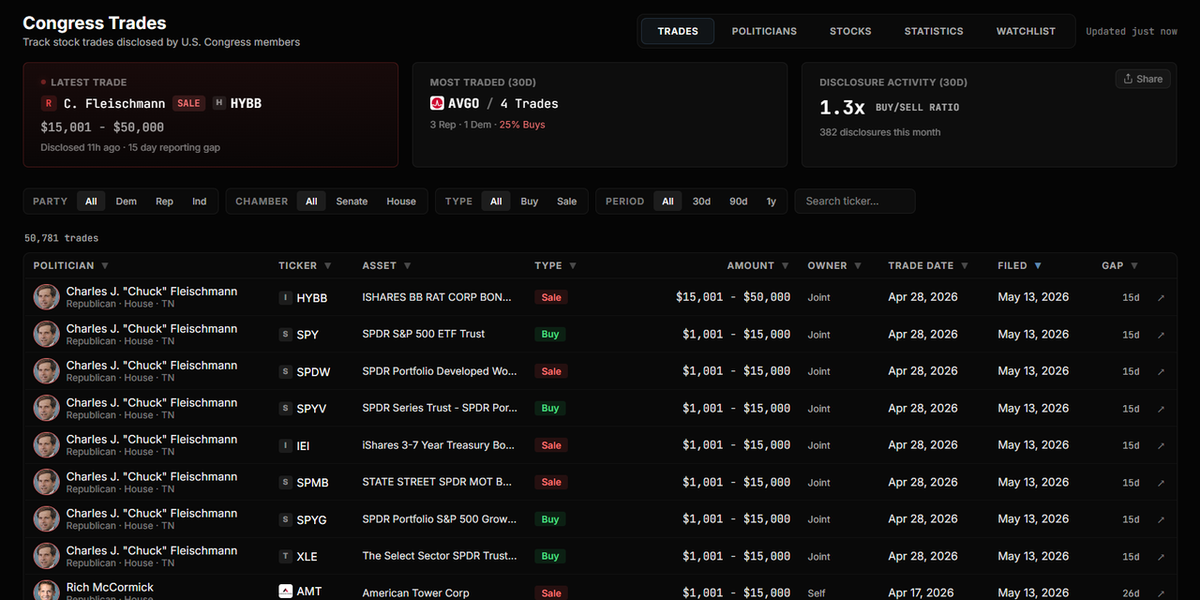Open external link icon in SPY row
Image resolution: width=1200 pixels, height=600 pixels.
click(1161, 335)
